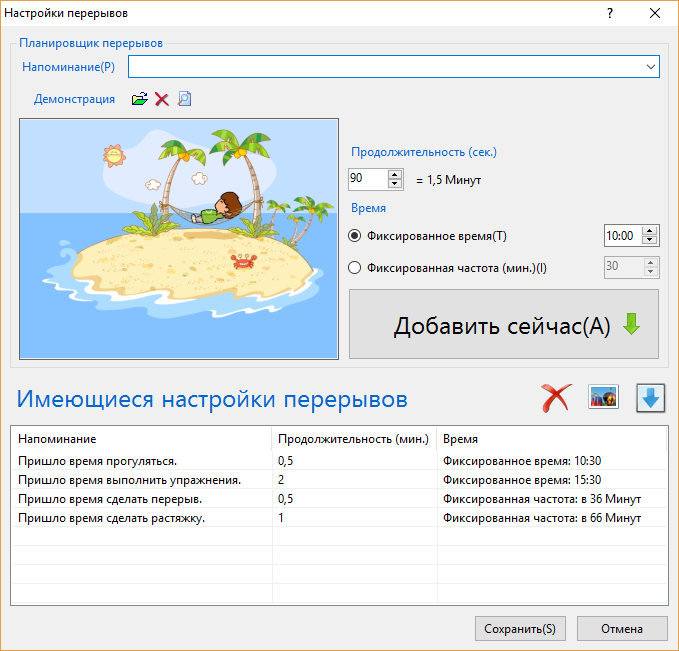This screenshot has height=651, width=679.
Task: Click the Напоминание(P) label
Action: 68,67
